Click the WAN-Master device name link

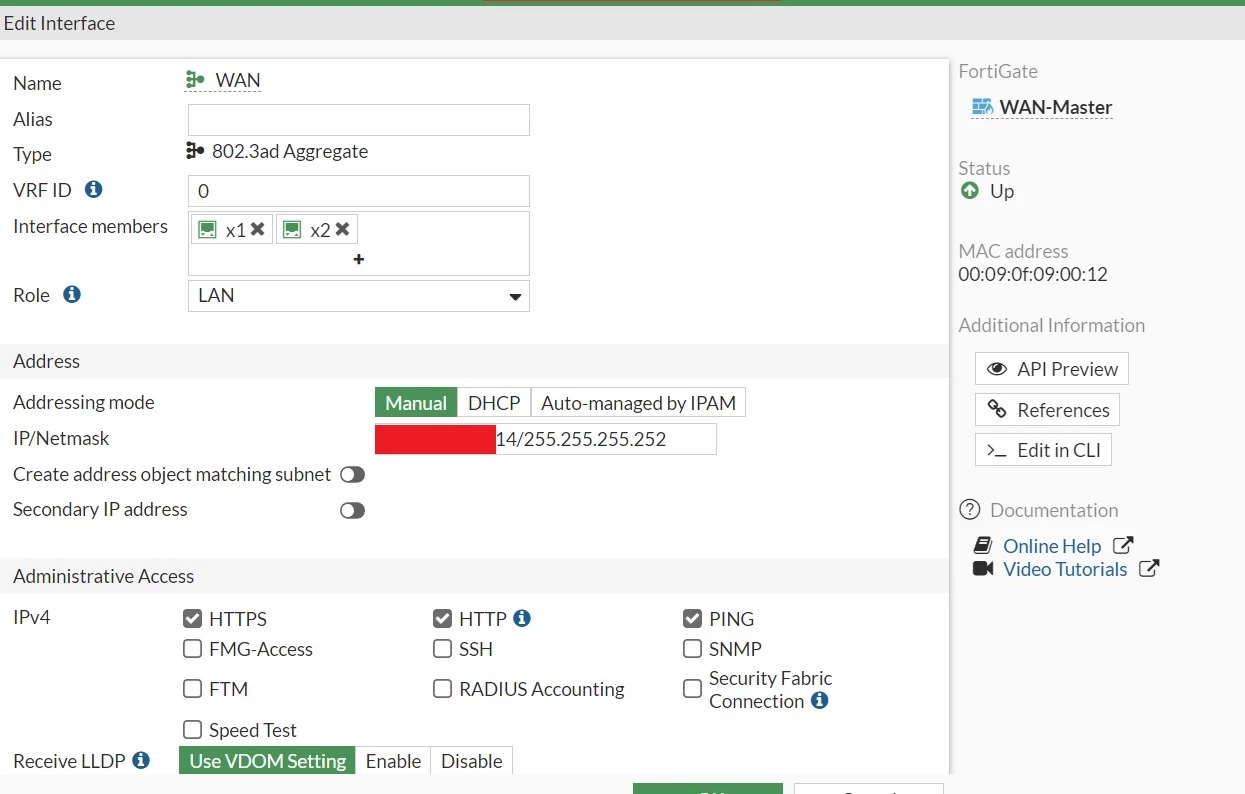point(1056,108)
